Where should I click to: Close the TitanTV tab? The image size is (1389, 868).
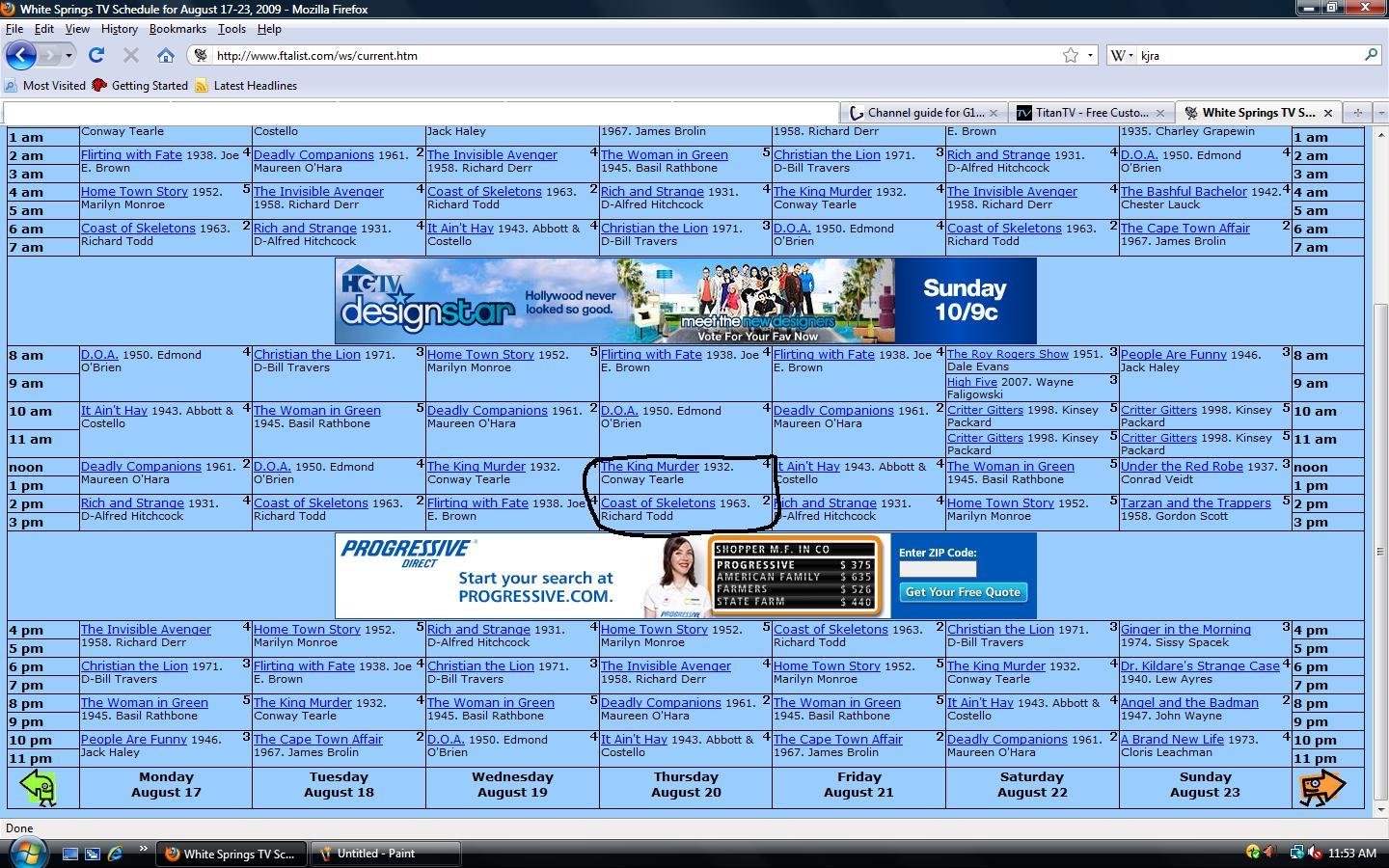point(1161,113)
